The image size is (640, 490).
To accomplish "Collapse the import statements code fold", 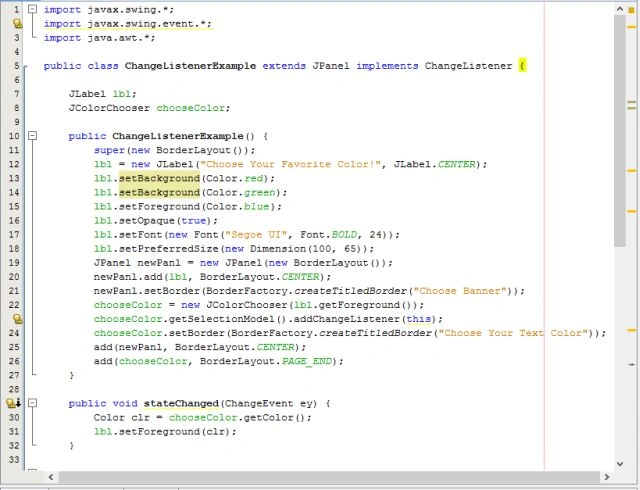I will click(x=32, y=9).
